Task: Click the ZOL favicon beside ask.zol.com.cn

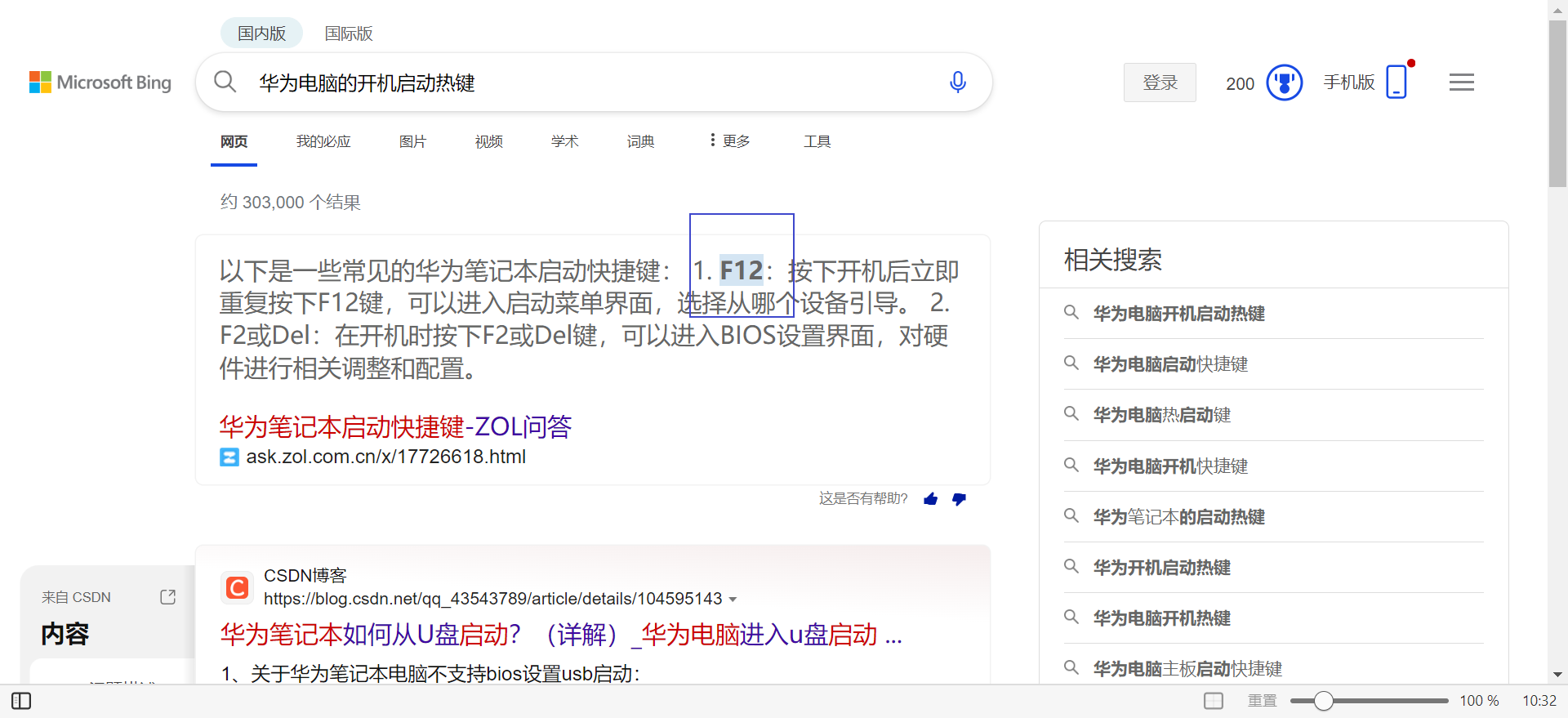Action: click(x=229, y=457)
